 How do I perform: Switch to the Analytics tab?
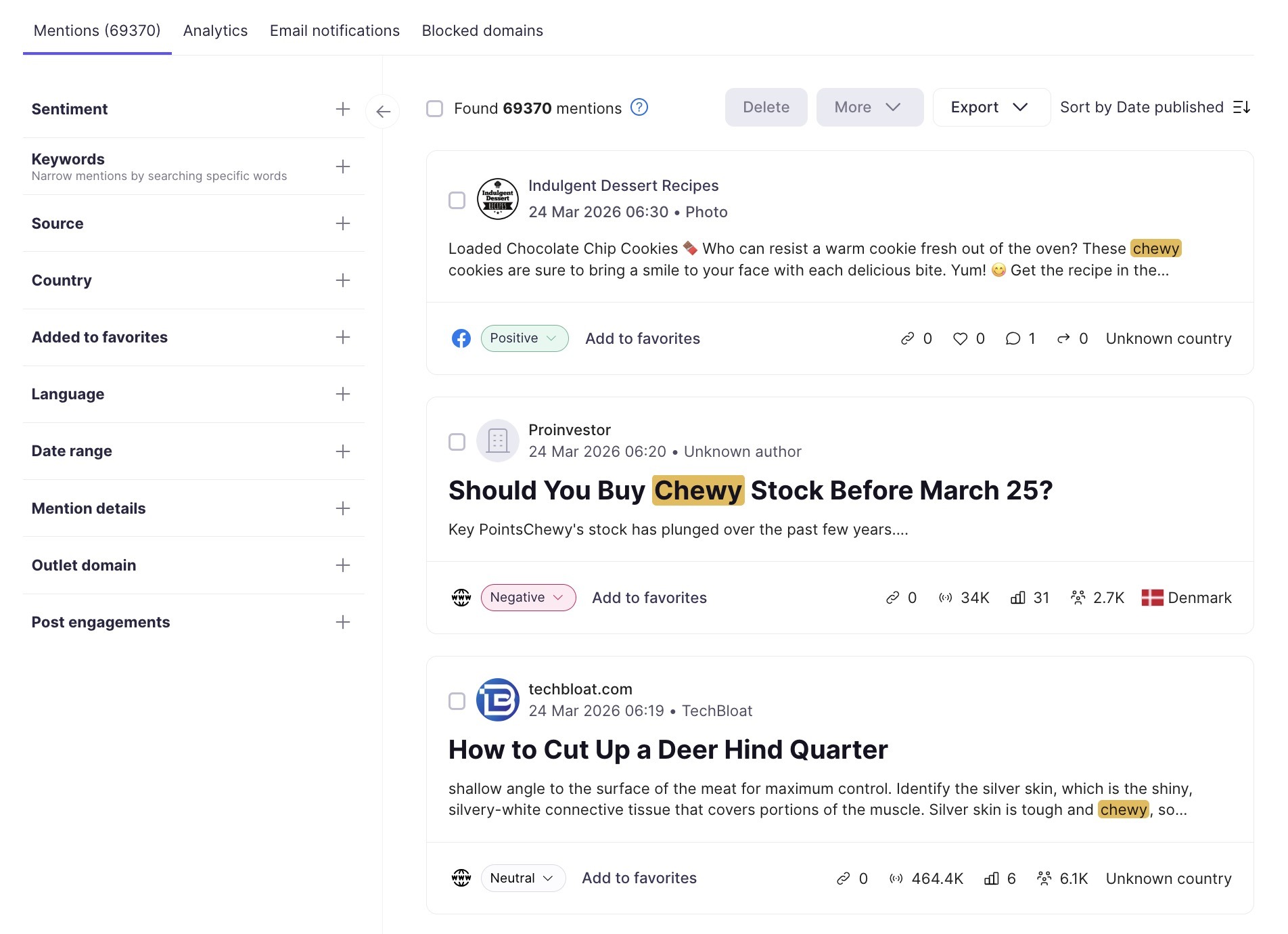214,30
